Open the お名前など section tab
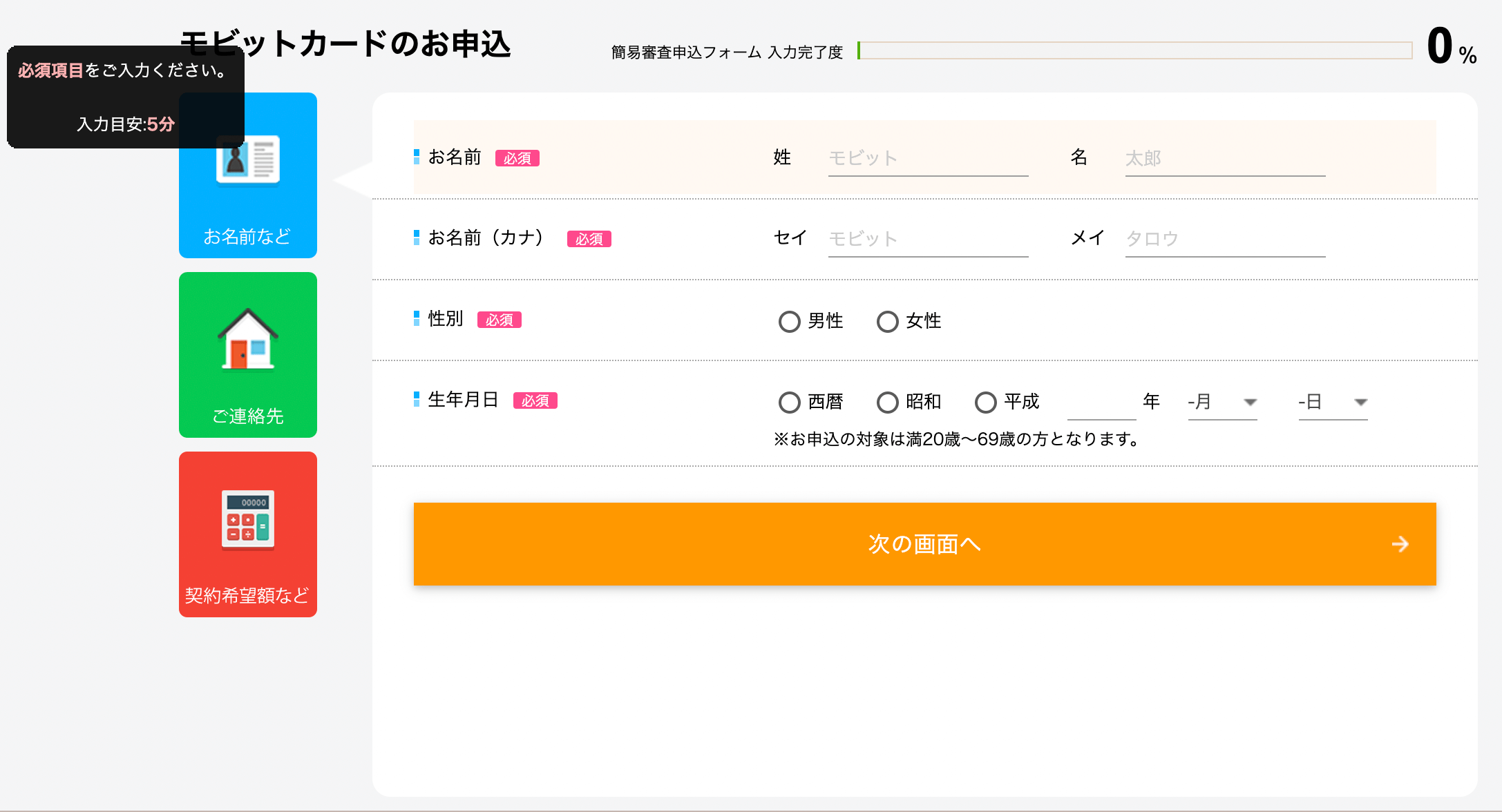1502x812 pixels. 248,175
